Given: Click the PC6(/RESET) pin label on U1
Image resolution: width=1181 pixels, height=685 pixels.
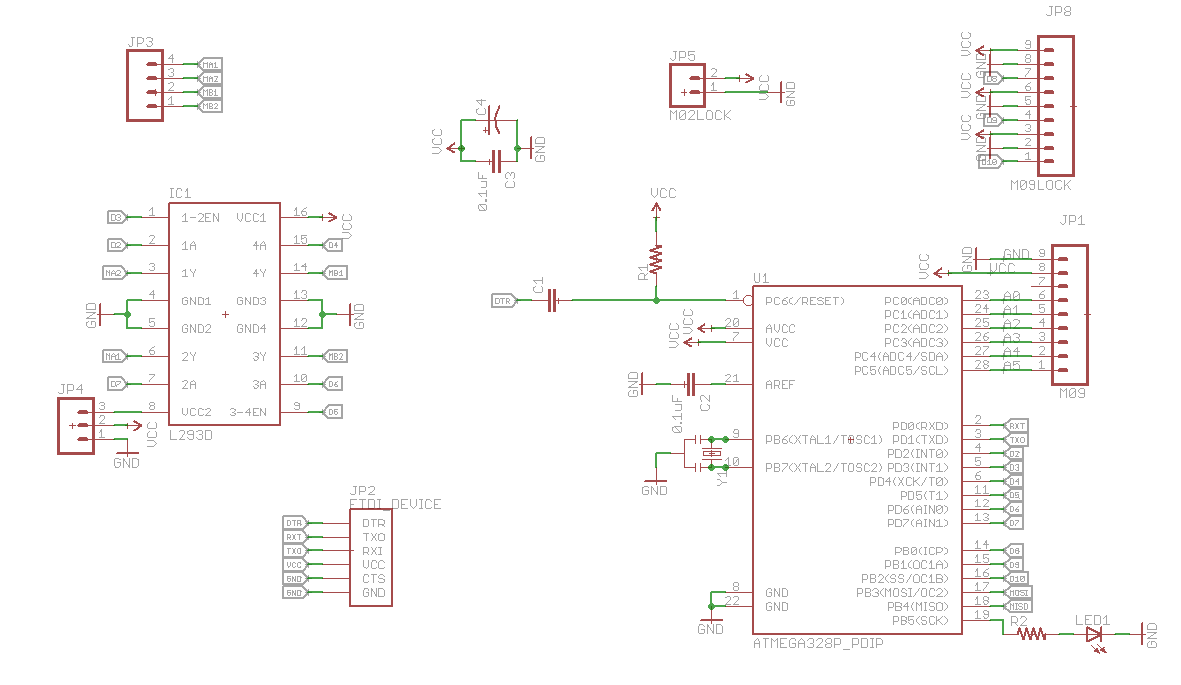Looking at the screenshot, I should 805,301.
